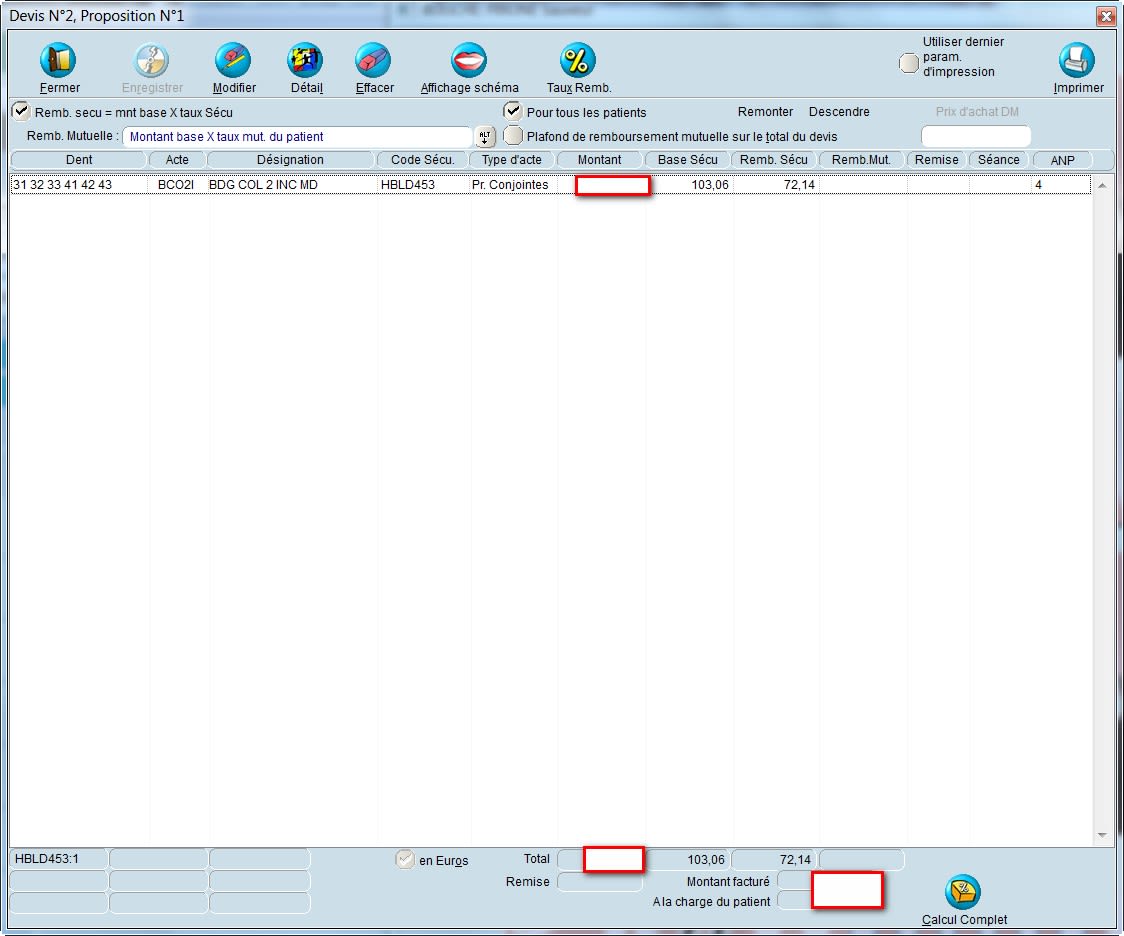Open Taux Remb. percentage settings
This screenshot has width=1124, height=936.
coord(578,61)
